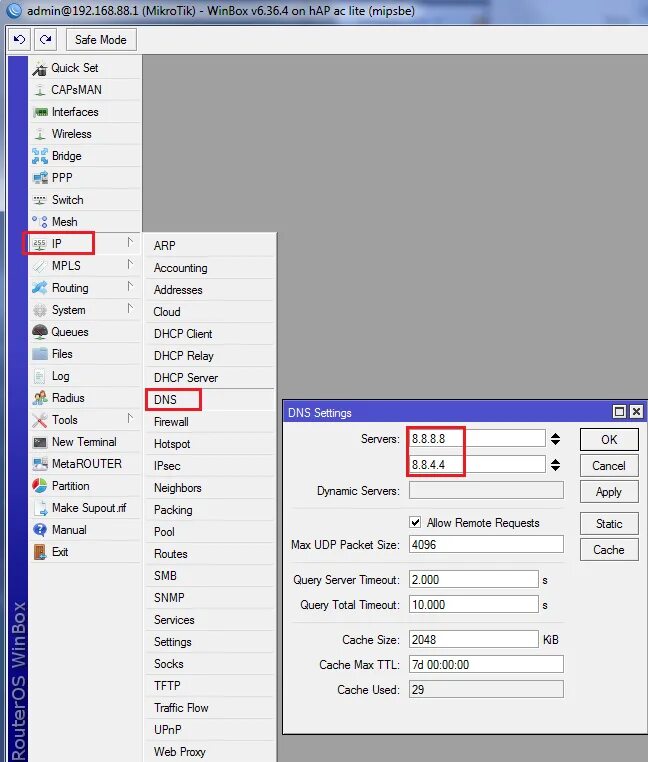
Task: Open Quick Set icon
Action: coord(40,69)
